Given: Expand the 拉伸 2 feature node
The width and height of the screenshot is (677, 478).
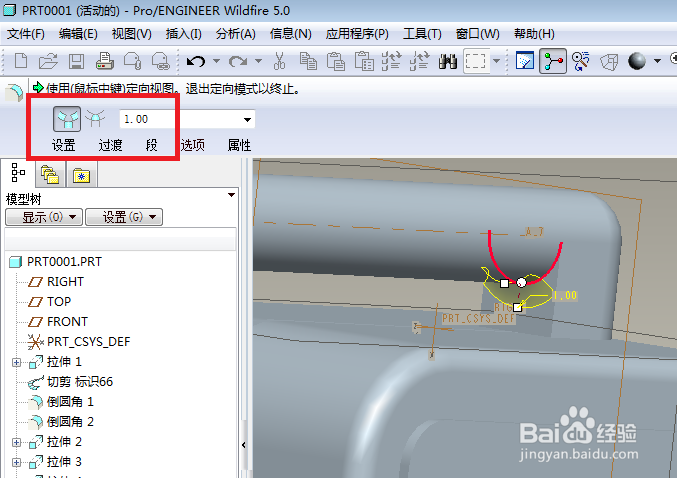Looking at the screenshot, I should coord(16,442).
